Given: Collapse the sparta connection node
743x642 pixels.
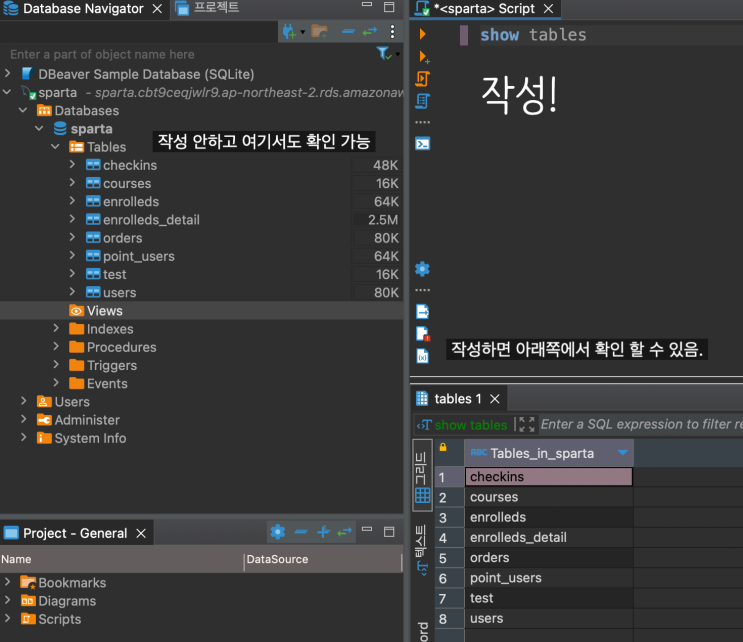Looking at the screenshot, I should coord(7,92).
